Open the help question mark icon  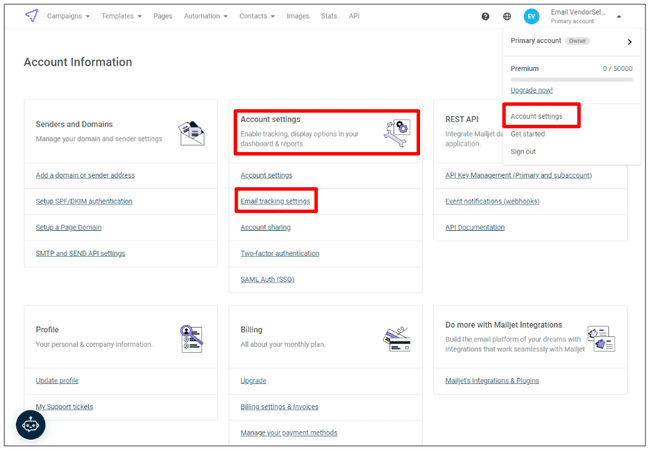(x=486, y=16)
